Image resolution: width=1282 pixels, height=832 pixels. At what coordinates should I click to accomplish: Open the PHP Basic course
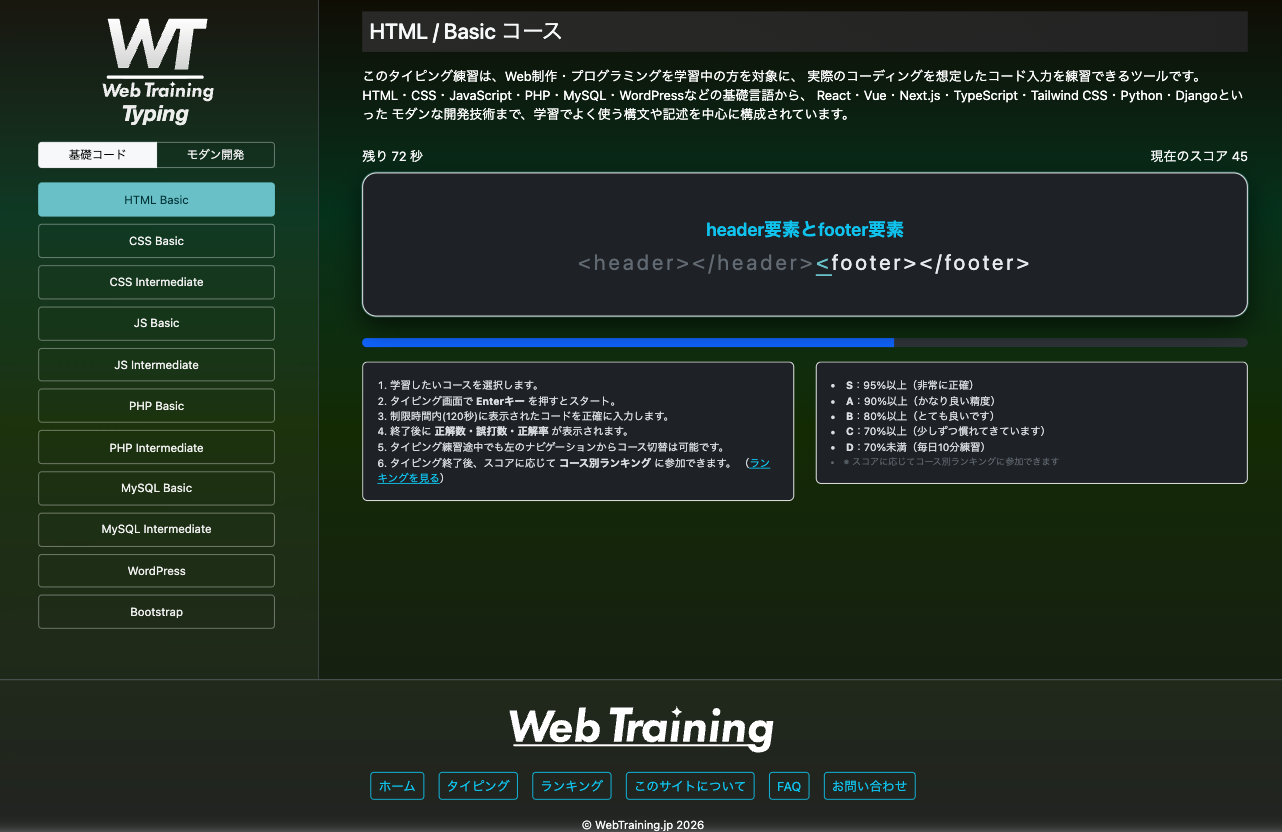156,406
